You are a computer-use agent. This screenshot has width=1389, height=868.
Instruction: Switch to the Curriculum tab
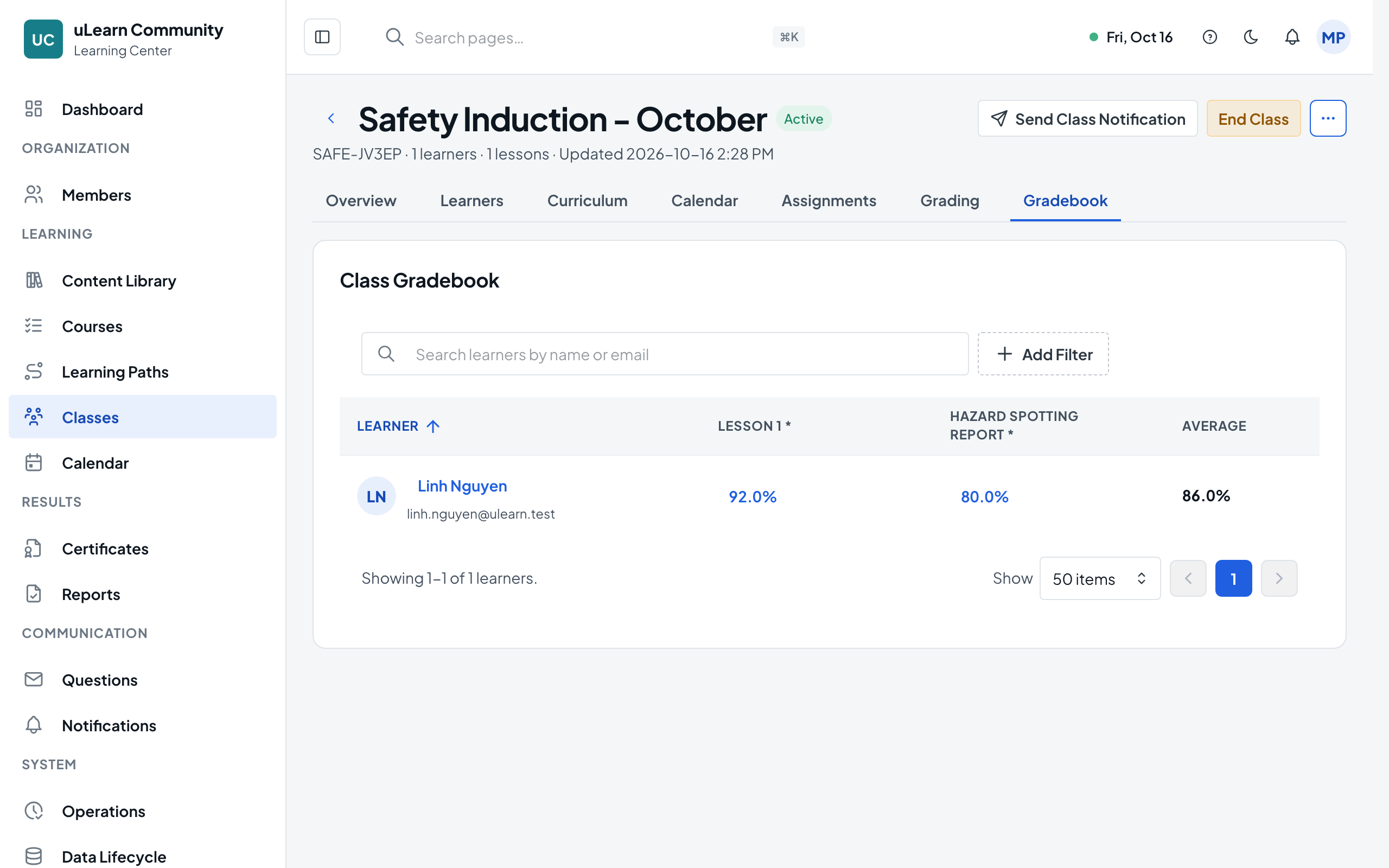tap(587, 201)
